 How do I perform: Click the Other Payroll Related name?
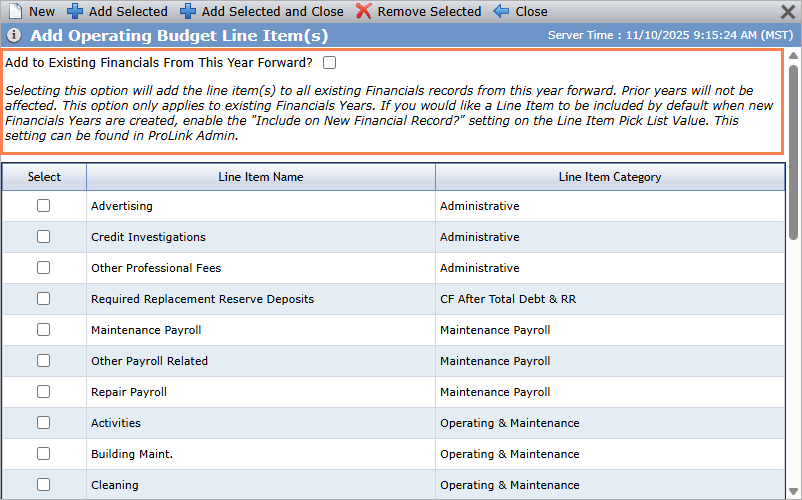tap(149, 361)
